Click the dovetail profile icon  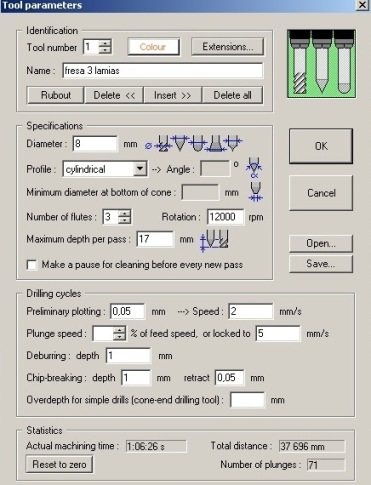[216, 144]
